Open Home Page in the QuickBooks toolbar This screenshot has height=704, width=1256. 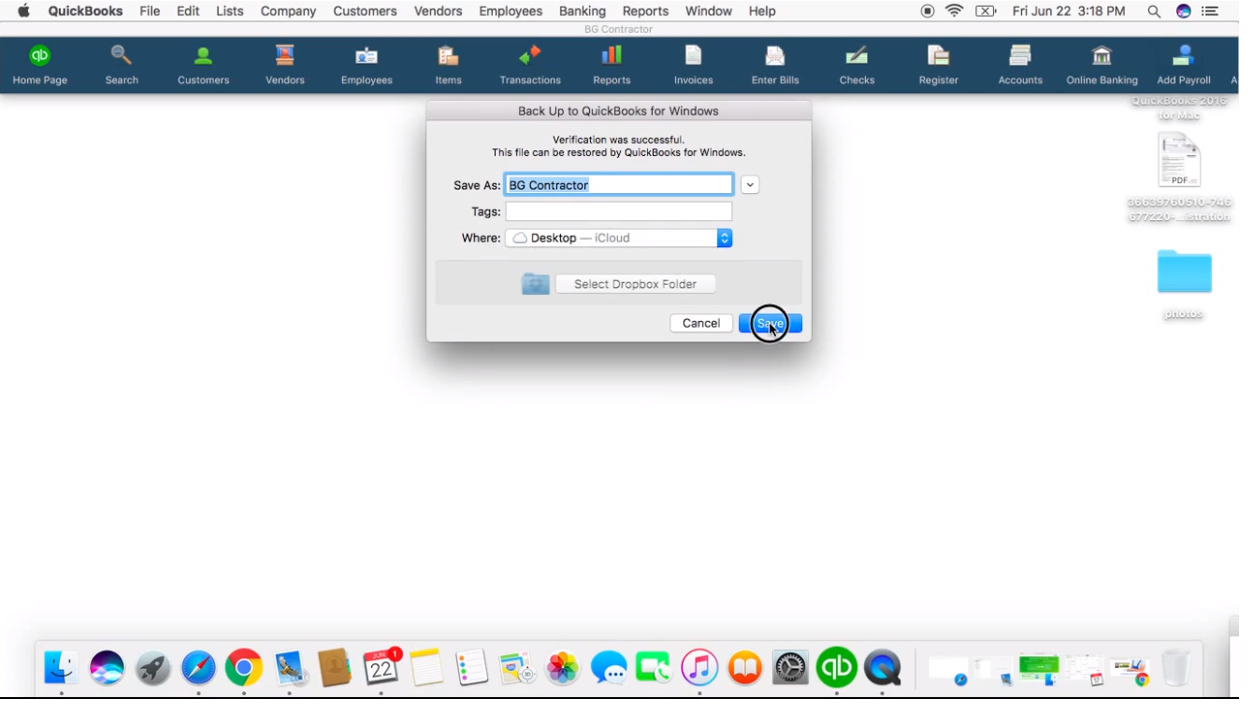tap(40, 65)
